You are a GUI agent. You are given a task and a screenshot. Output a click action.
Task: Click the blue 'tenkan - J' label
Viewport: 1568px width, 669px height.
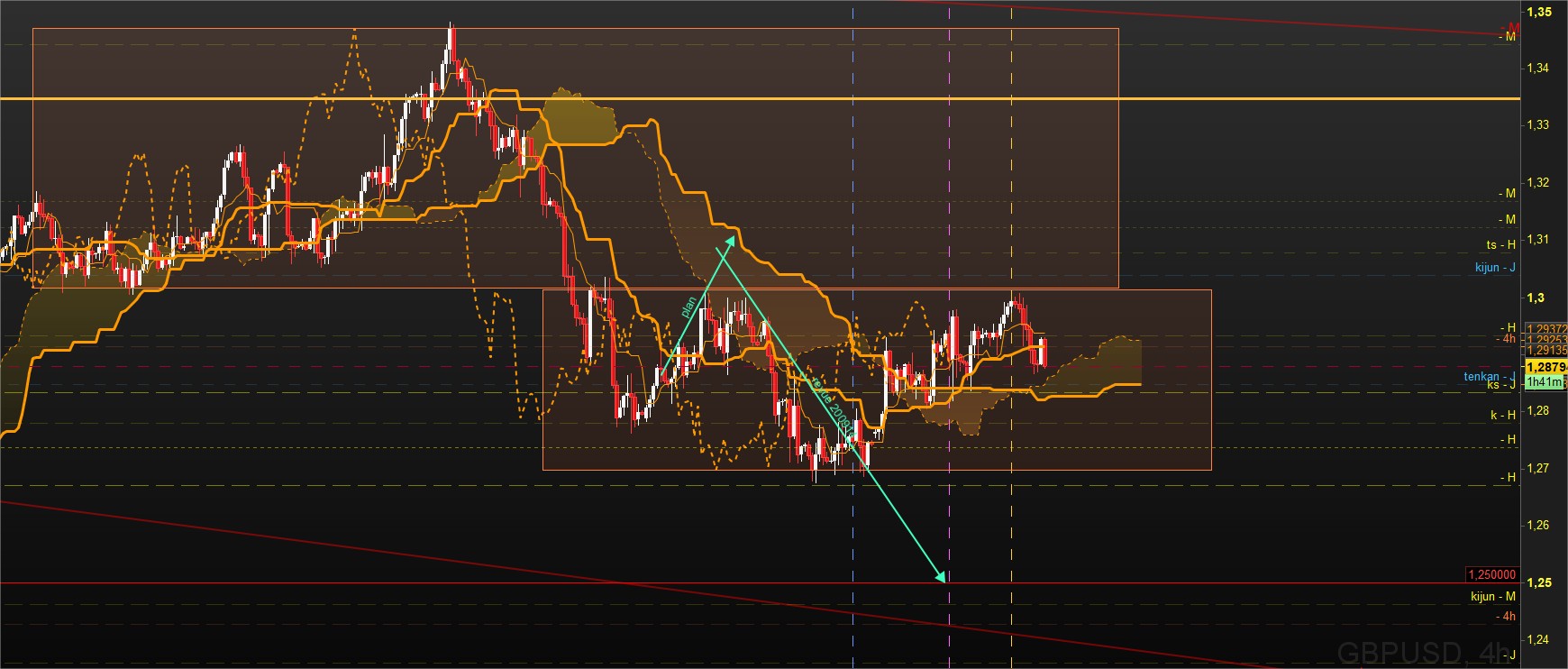pos(1489,376)
